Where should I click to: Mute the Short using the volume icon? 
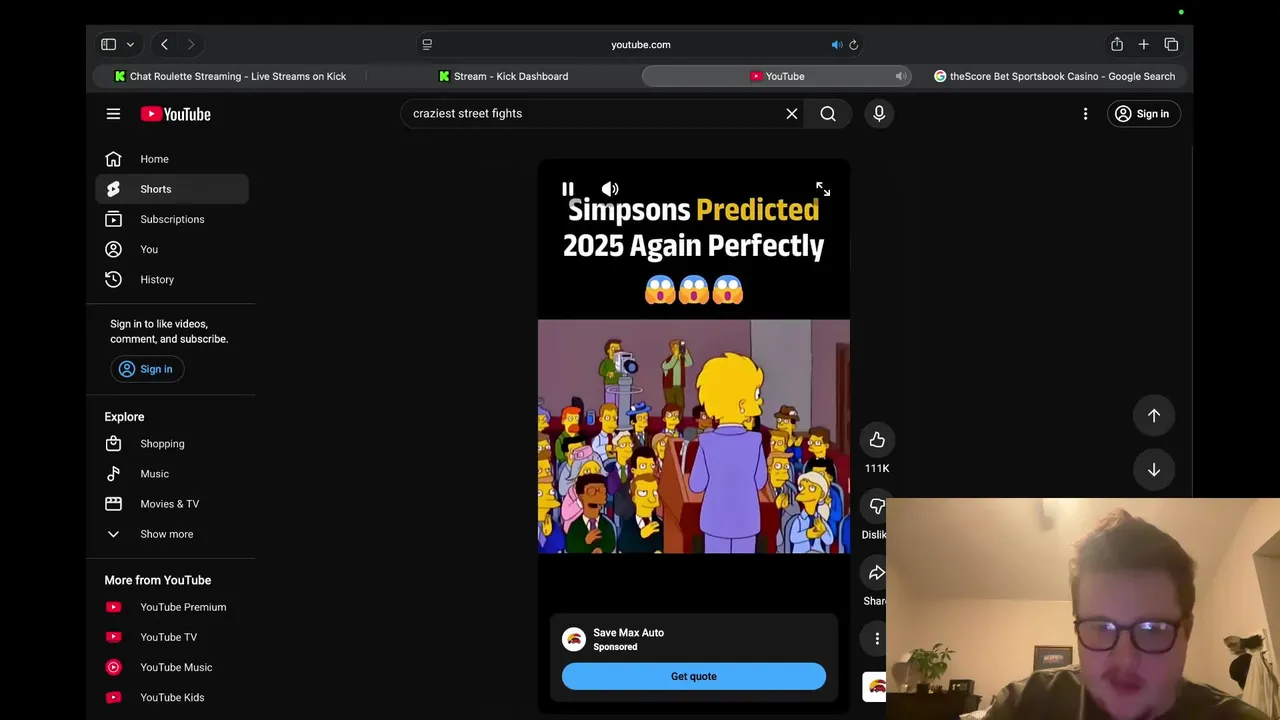(x=610, y=189)
